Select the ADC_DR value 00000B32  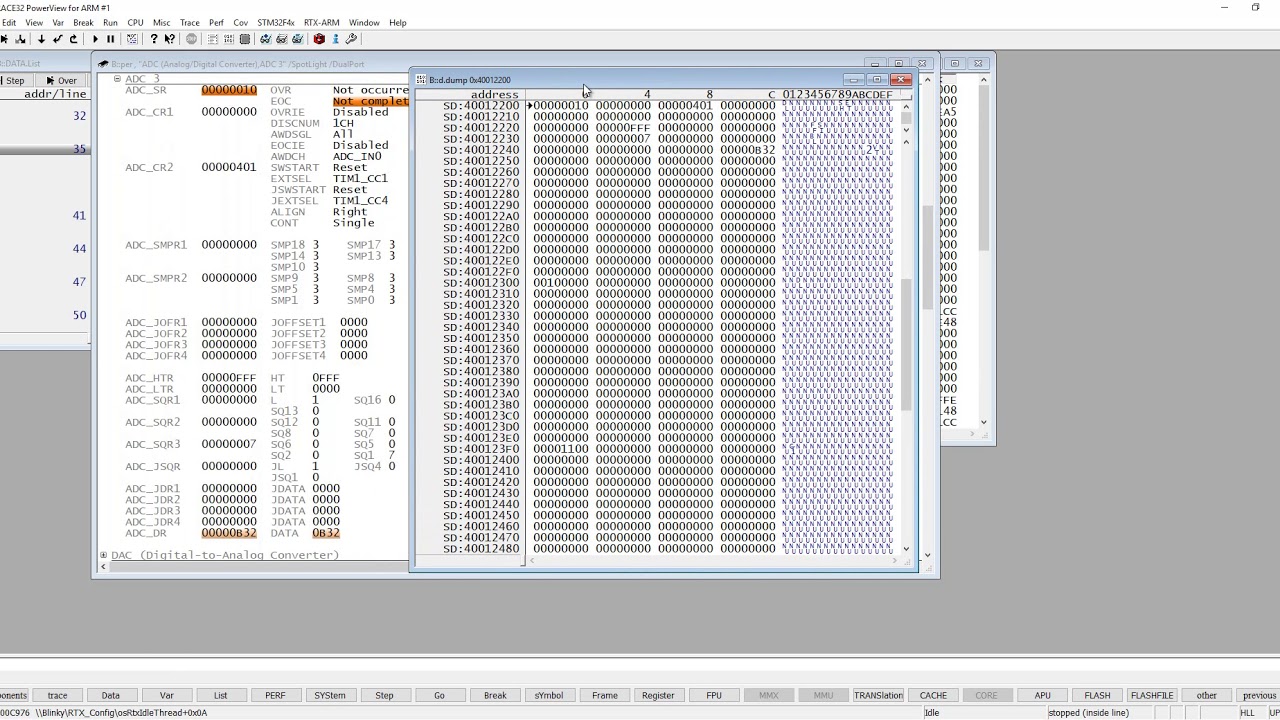(229, 533)
